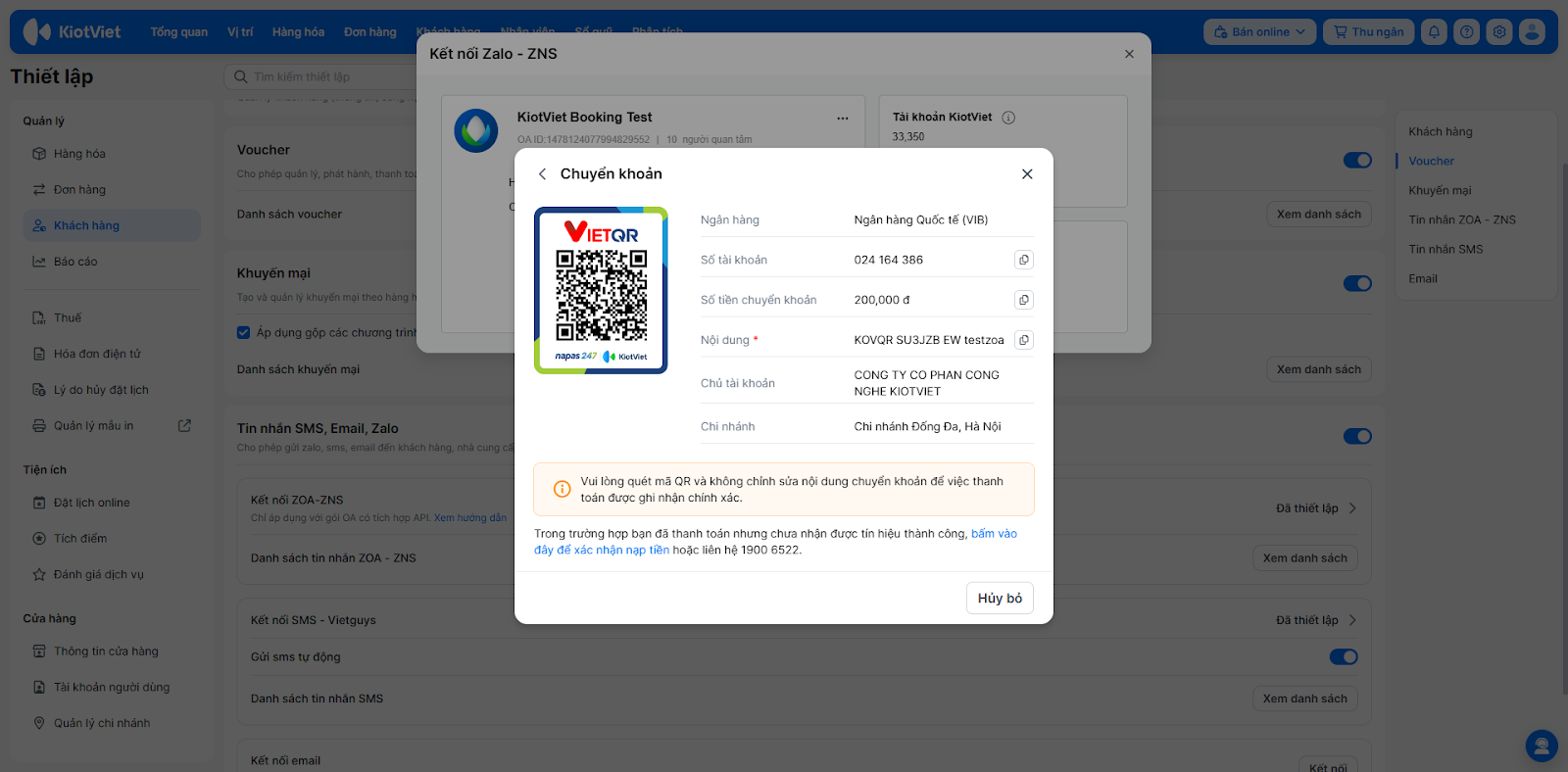Select Đơn hàng in settings sidebar

coord(112,190)
